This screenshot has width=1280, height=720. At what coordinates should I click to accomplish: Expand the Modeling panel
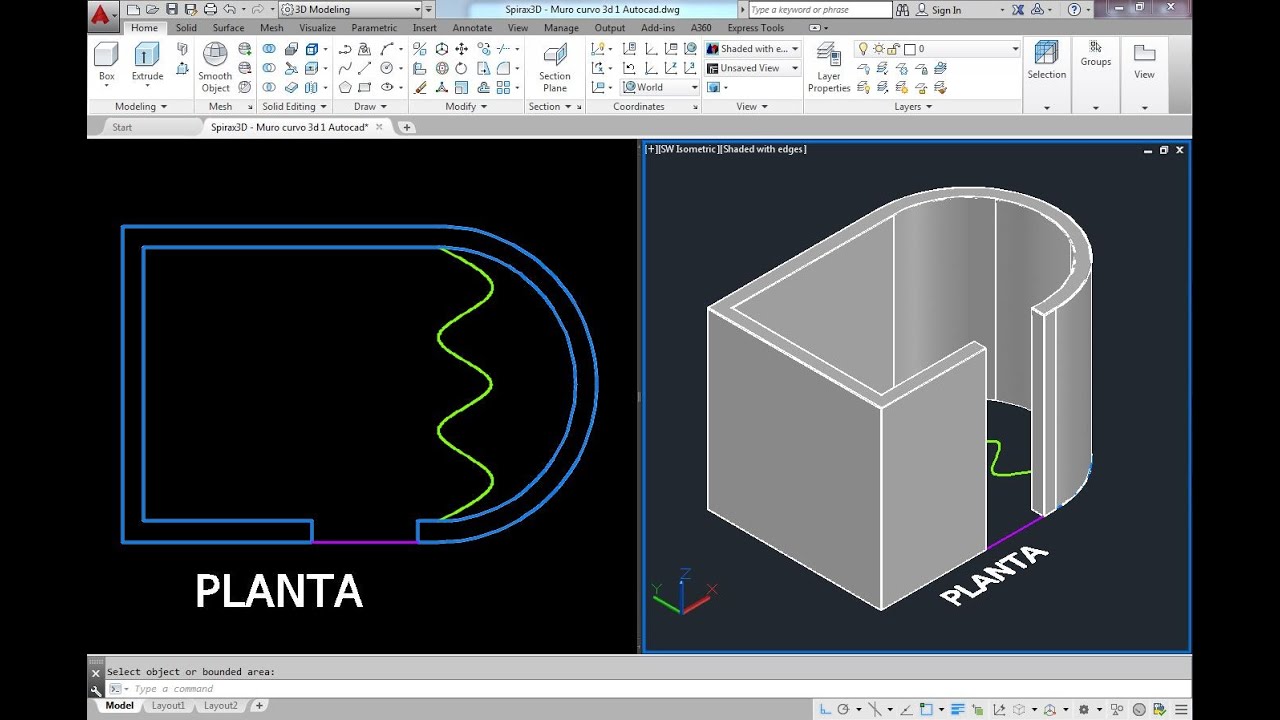pyautogui.click(x=141, y=106)
